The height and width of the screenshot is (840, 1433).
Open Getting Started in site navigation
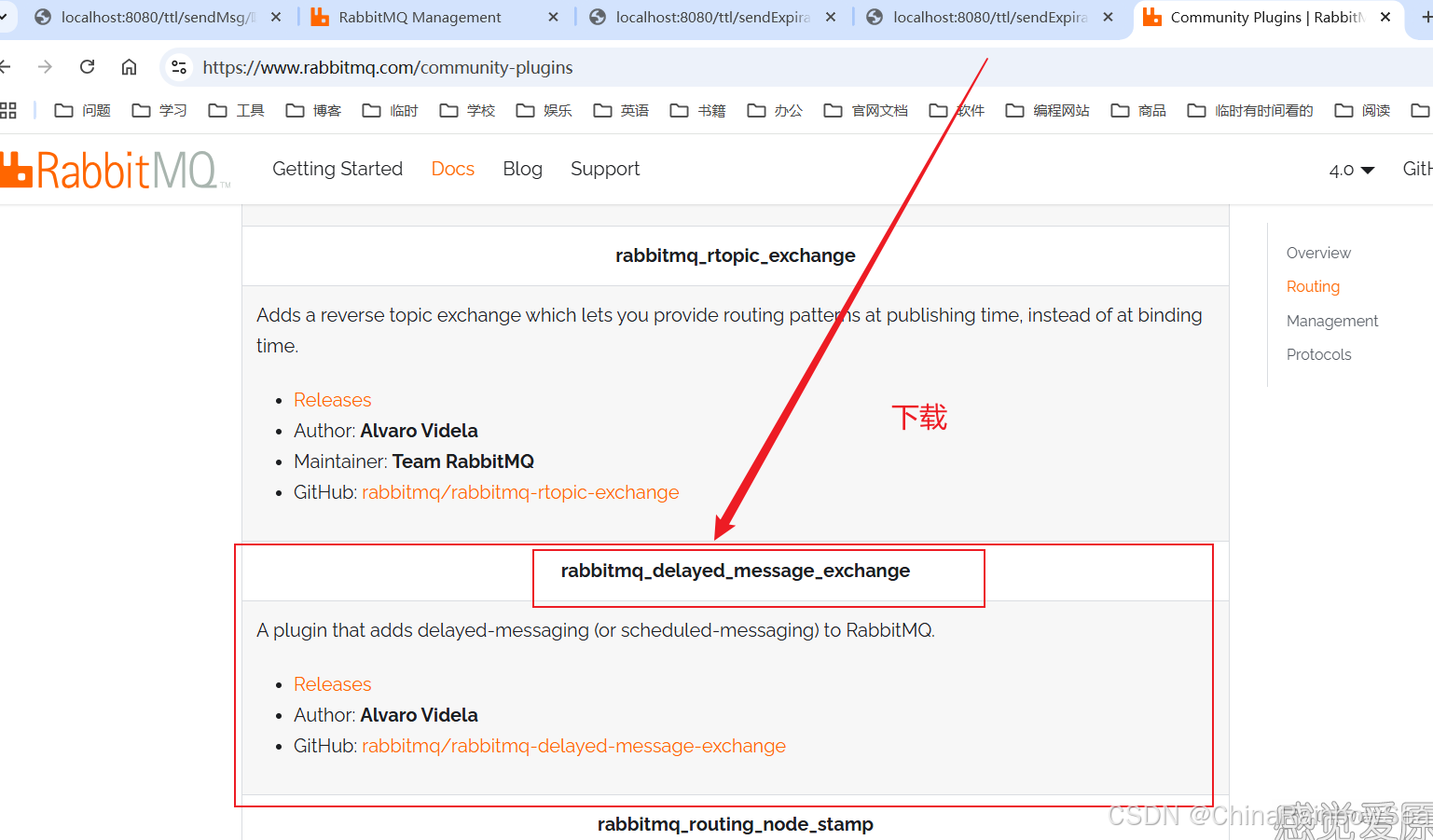(x=338, y=169)
